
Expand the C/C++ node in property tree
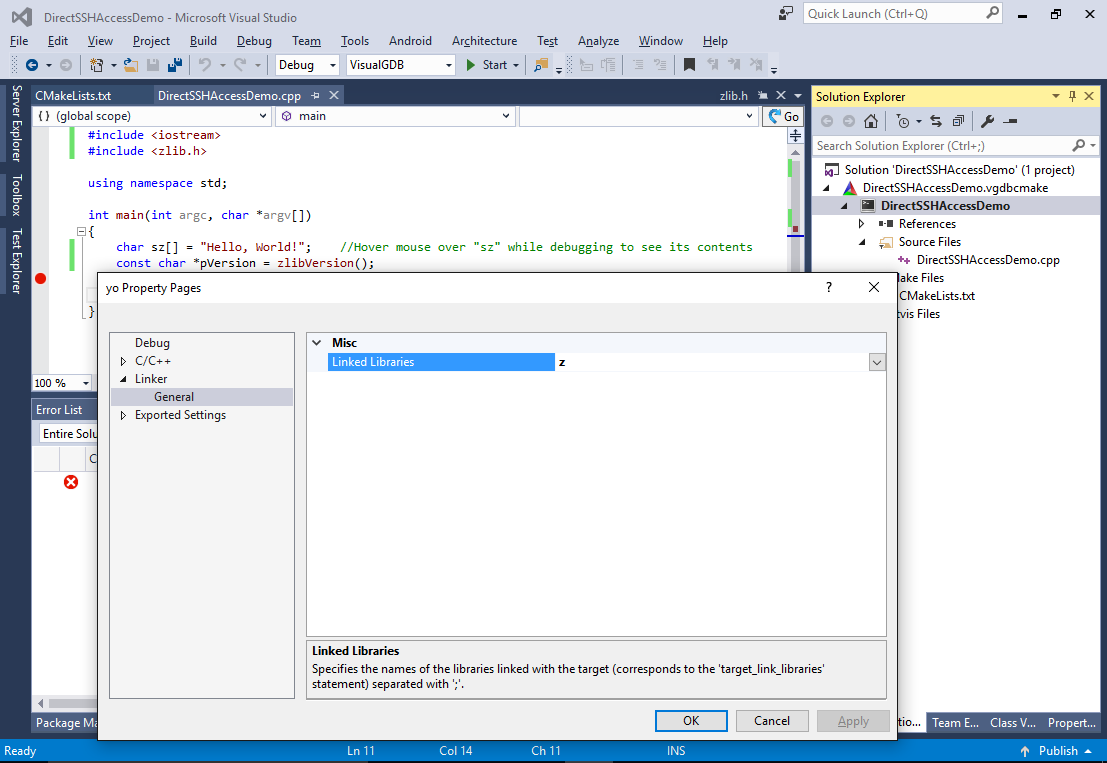123,361
